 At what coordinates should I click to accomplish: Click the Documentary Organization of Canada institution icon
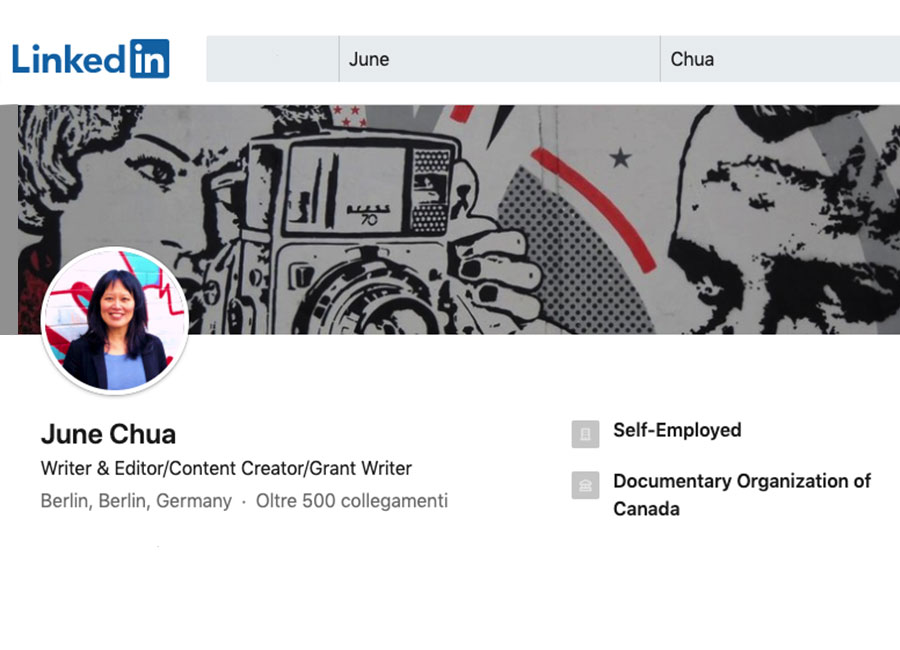585,484
